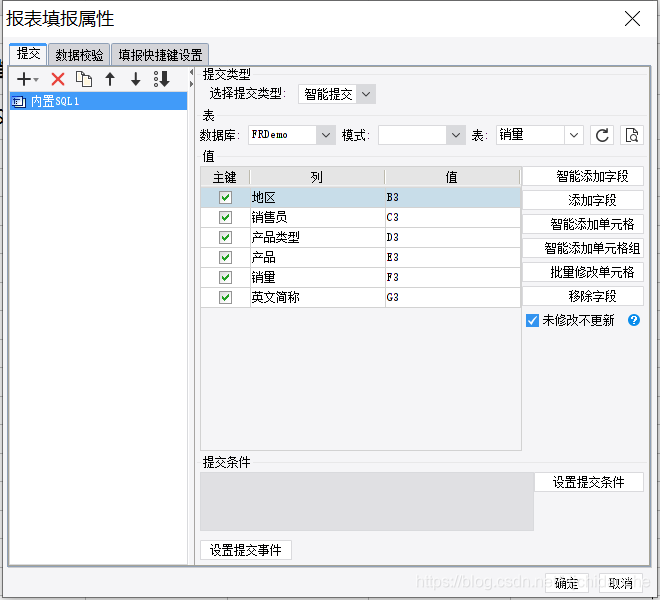Select the 地区 column cell
Viewport: 660px width, 600px height.
pos(317,197)
